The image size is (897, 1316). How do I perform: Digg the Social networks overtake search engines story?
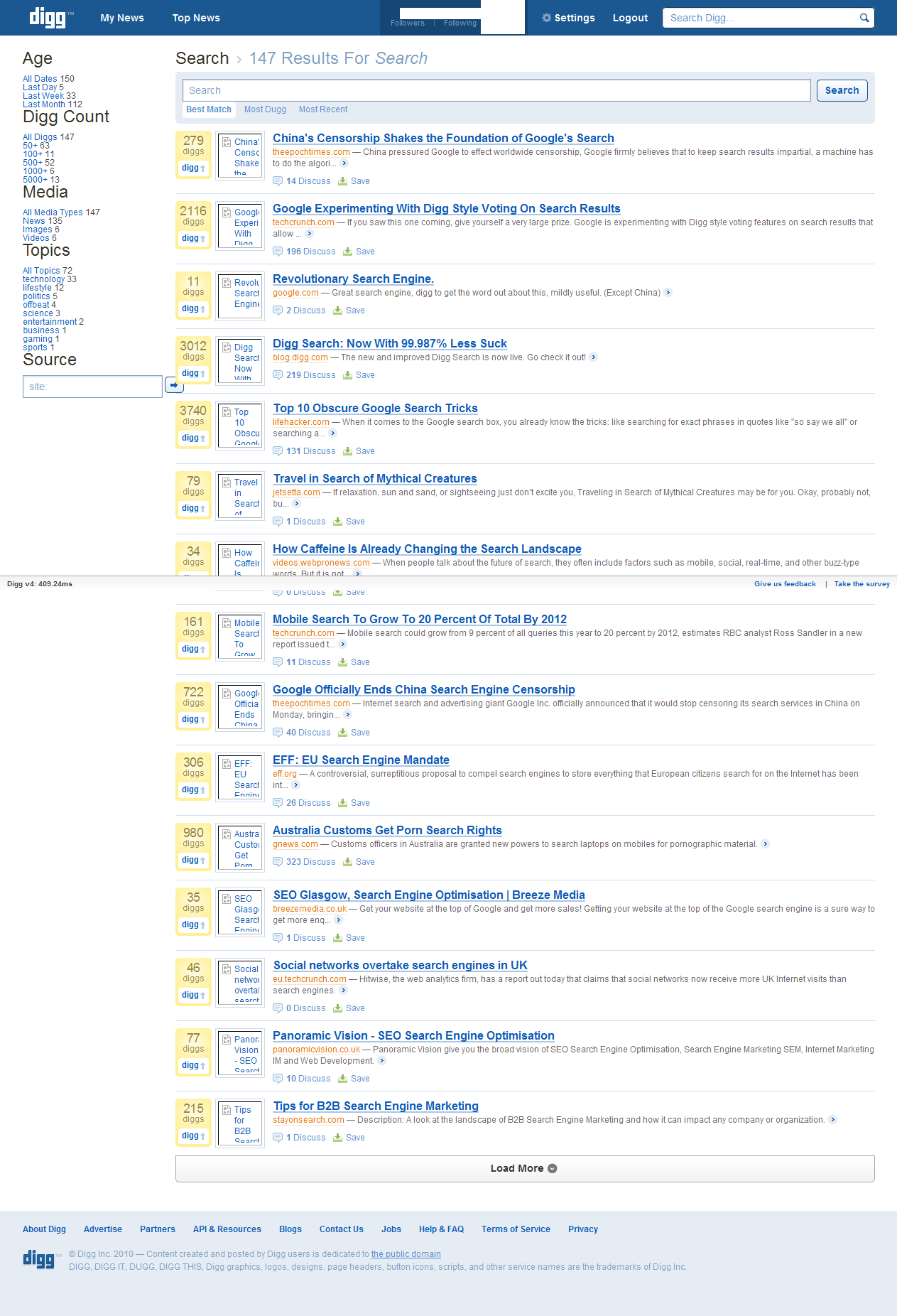pos(193,995)
